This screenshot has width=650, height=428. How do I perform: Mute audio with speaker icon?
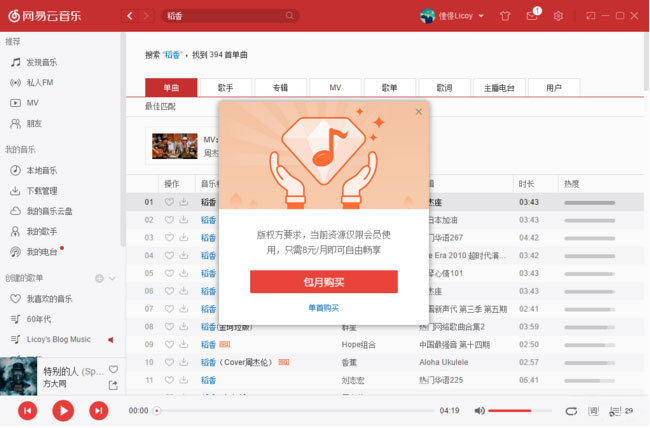(x=479, y=411)
